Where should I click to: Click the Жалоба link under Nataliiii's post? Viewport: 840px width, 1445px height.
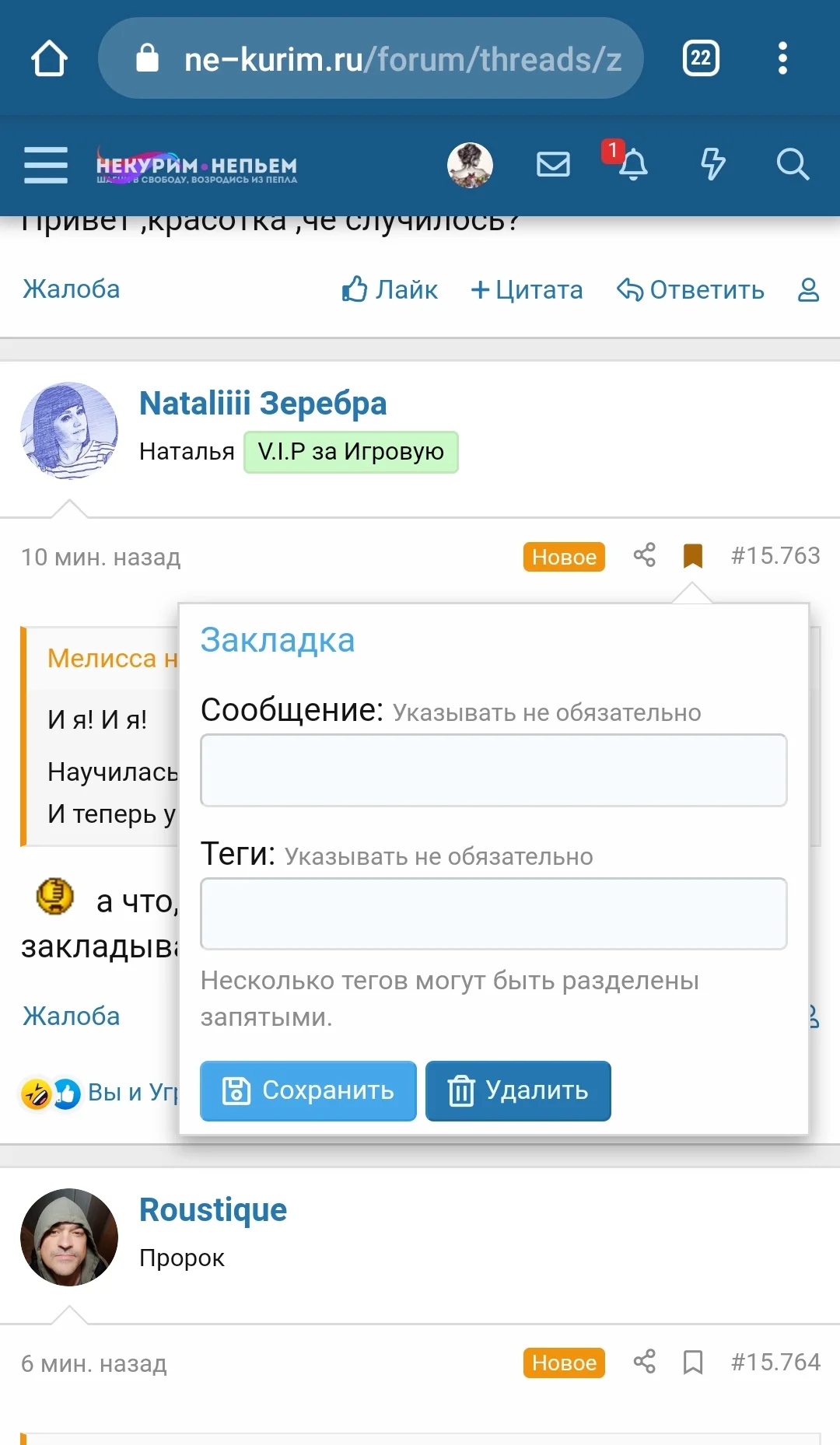(x=72, y=1016)
